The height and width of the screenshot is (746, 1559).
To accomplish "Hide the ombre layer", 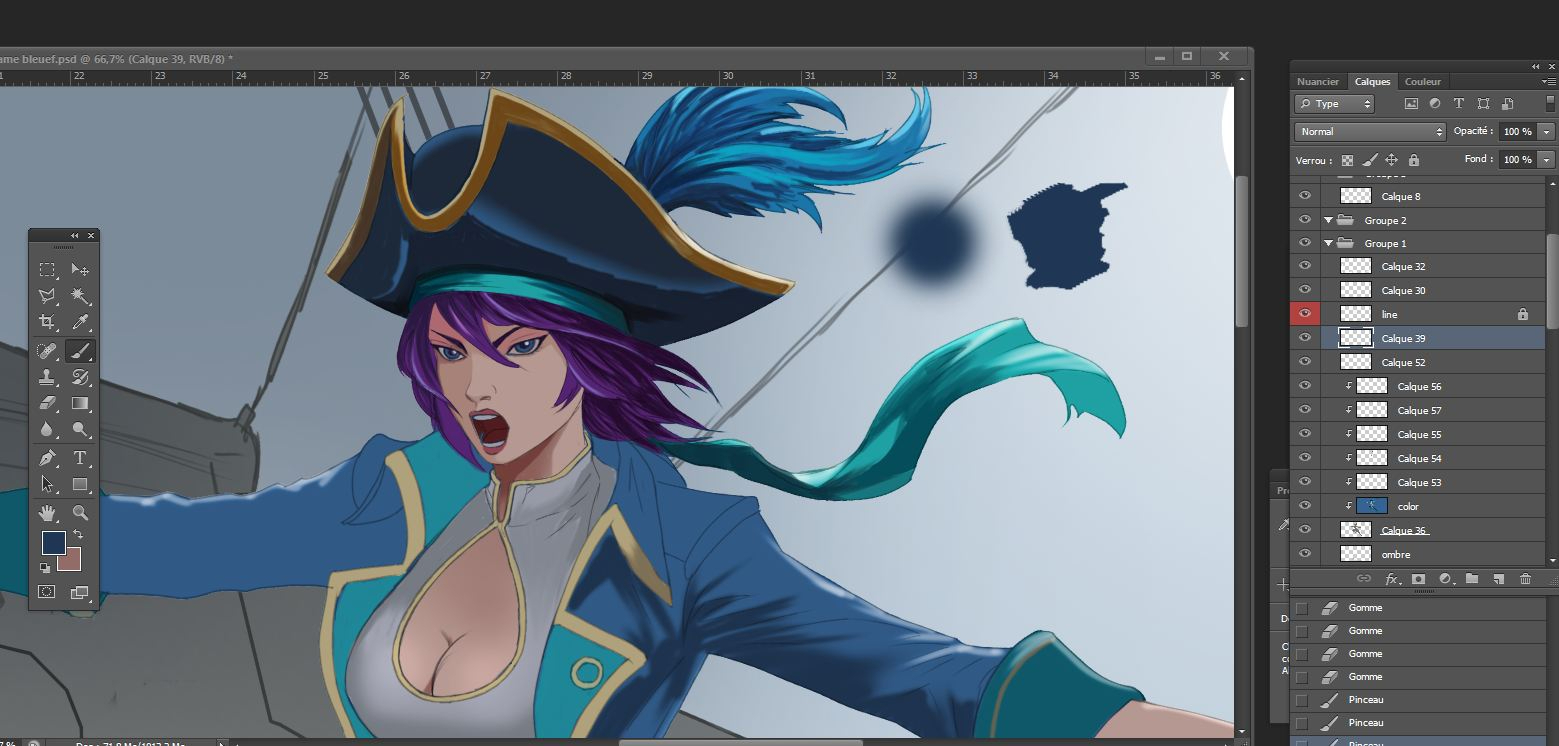I will tap(1304, 554).
